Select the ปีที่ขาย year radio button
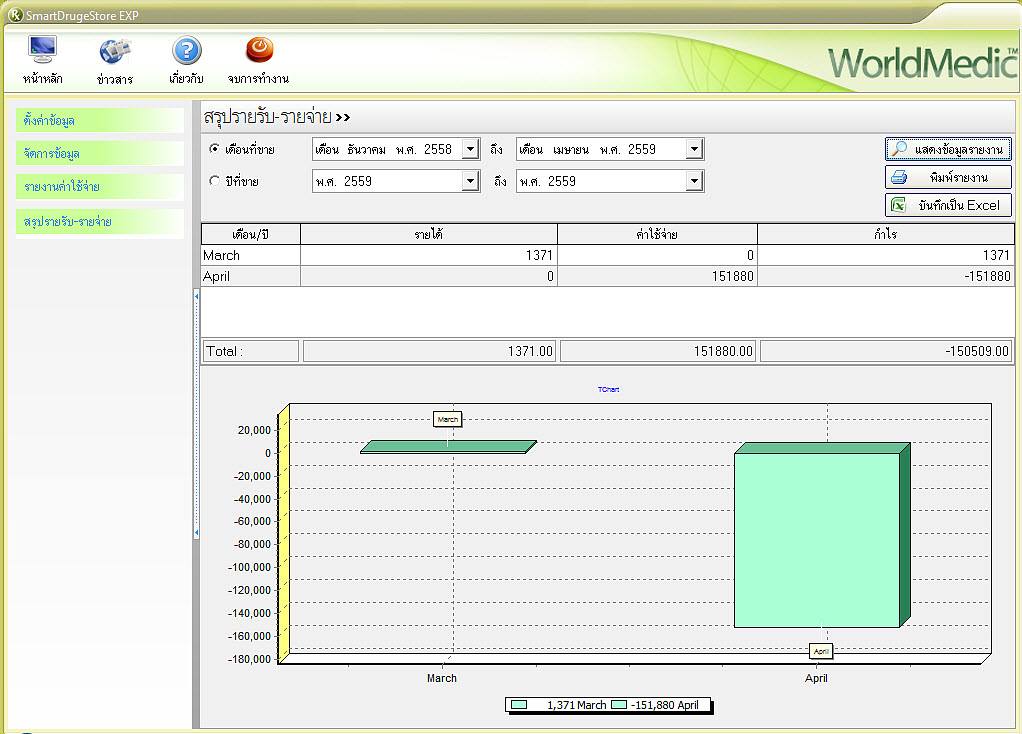Image resolution: width=1022 pixels, height=734 pixels. 214,181
